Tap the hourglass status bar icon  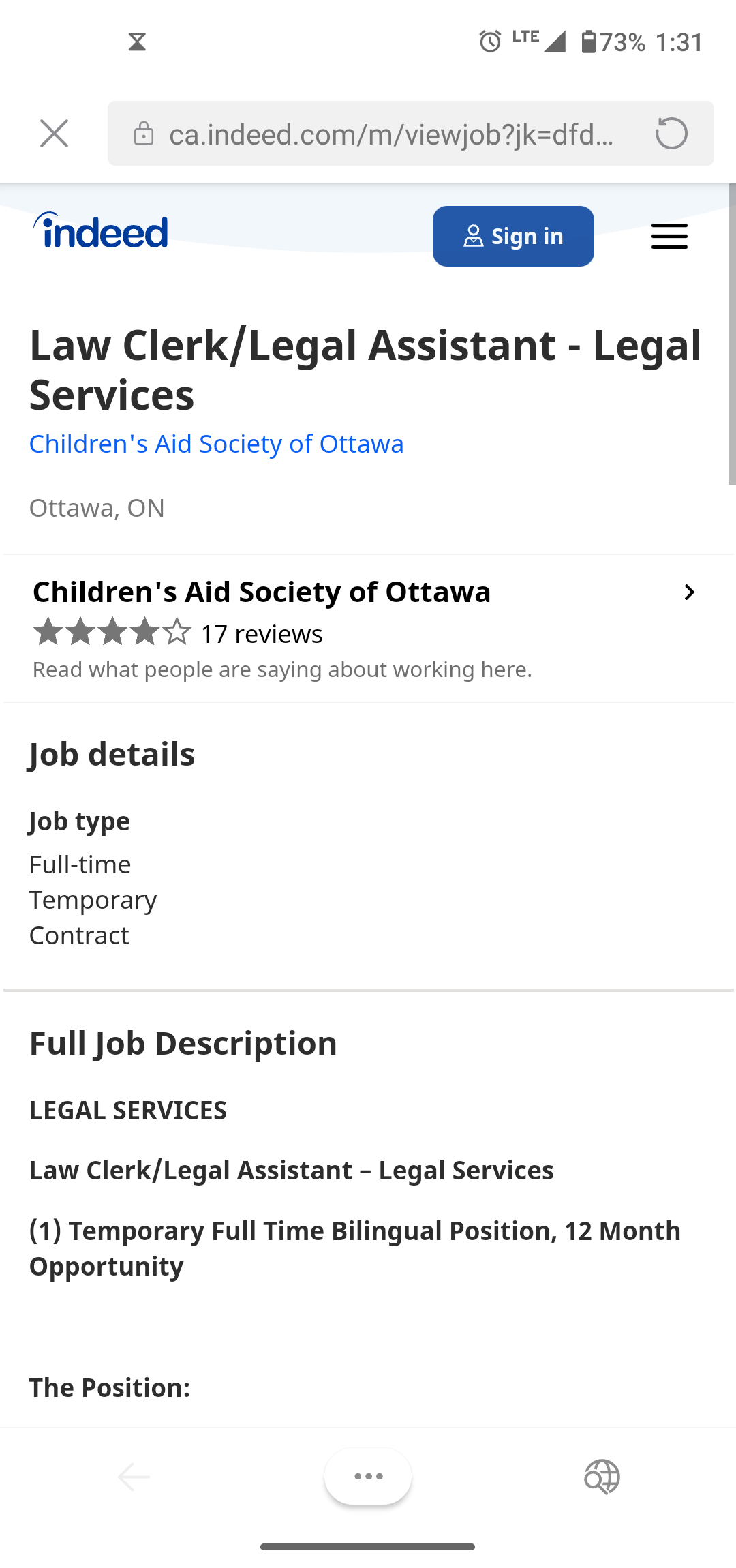137,42
